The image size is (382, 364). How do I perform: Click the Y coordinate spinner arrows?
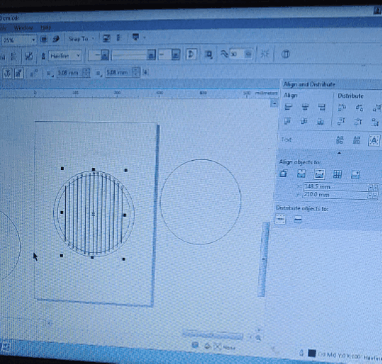click(373, 195)
